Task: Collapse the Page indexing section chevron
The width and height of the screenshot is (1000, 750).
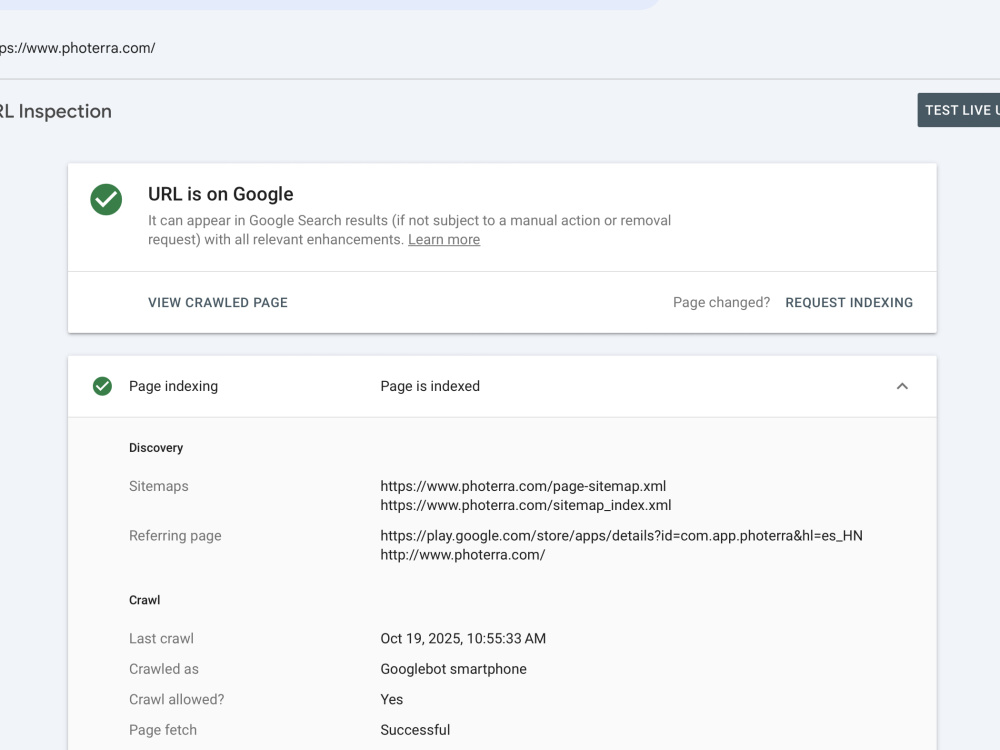Action: pyautogui.click(x=902, y=386)
